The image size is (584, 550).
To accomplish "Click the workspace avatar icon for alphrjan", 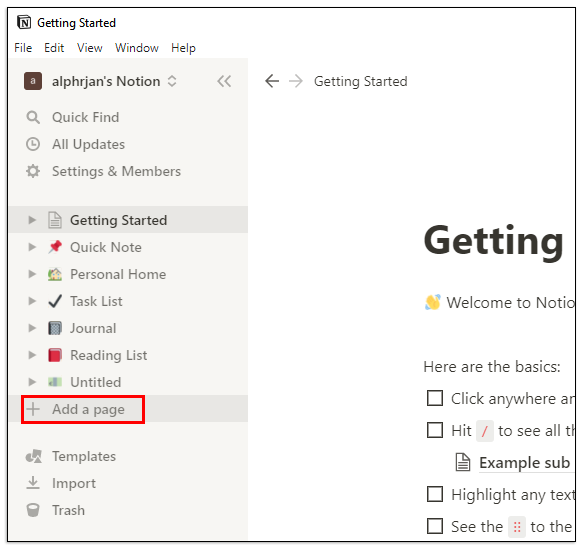I will click(x=33, y=81).
